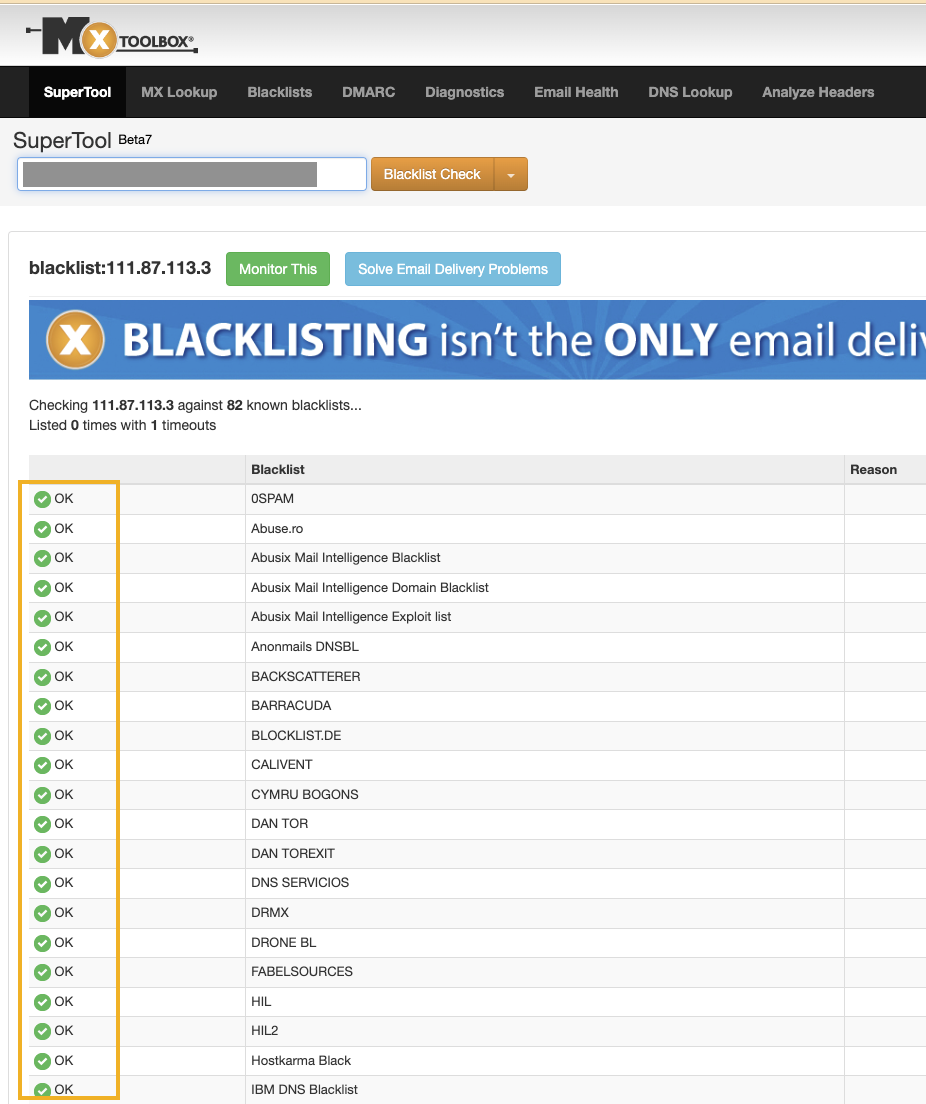This screenshot has height=1104, width=926.
Task: Click OK check icon for Abusix Domain Blacklist
Action: (x=42, y=588)
